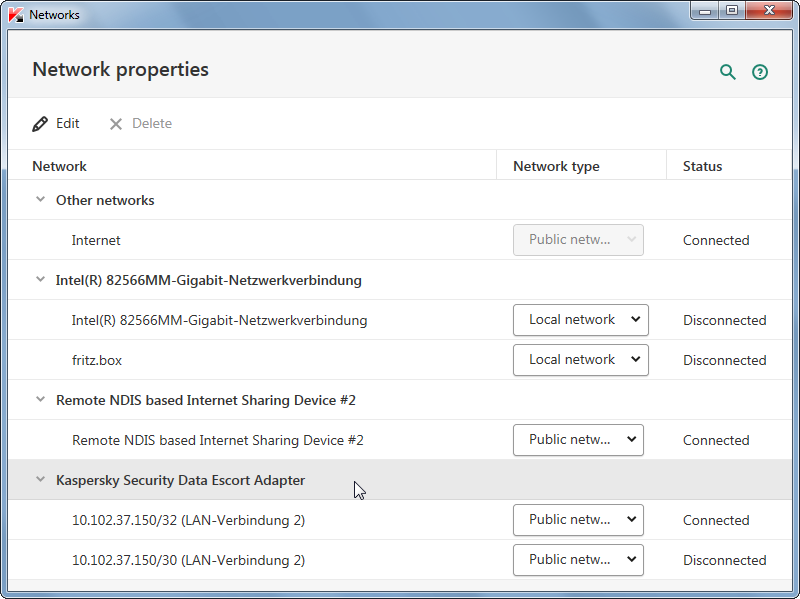
Task: Select the Internet network row
Action: 400,240
